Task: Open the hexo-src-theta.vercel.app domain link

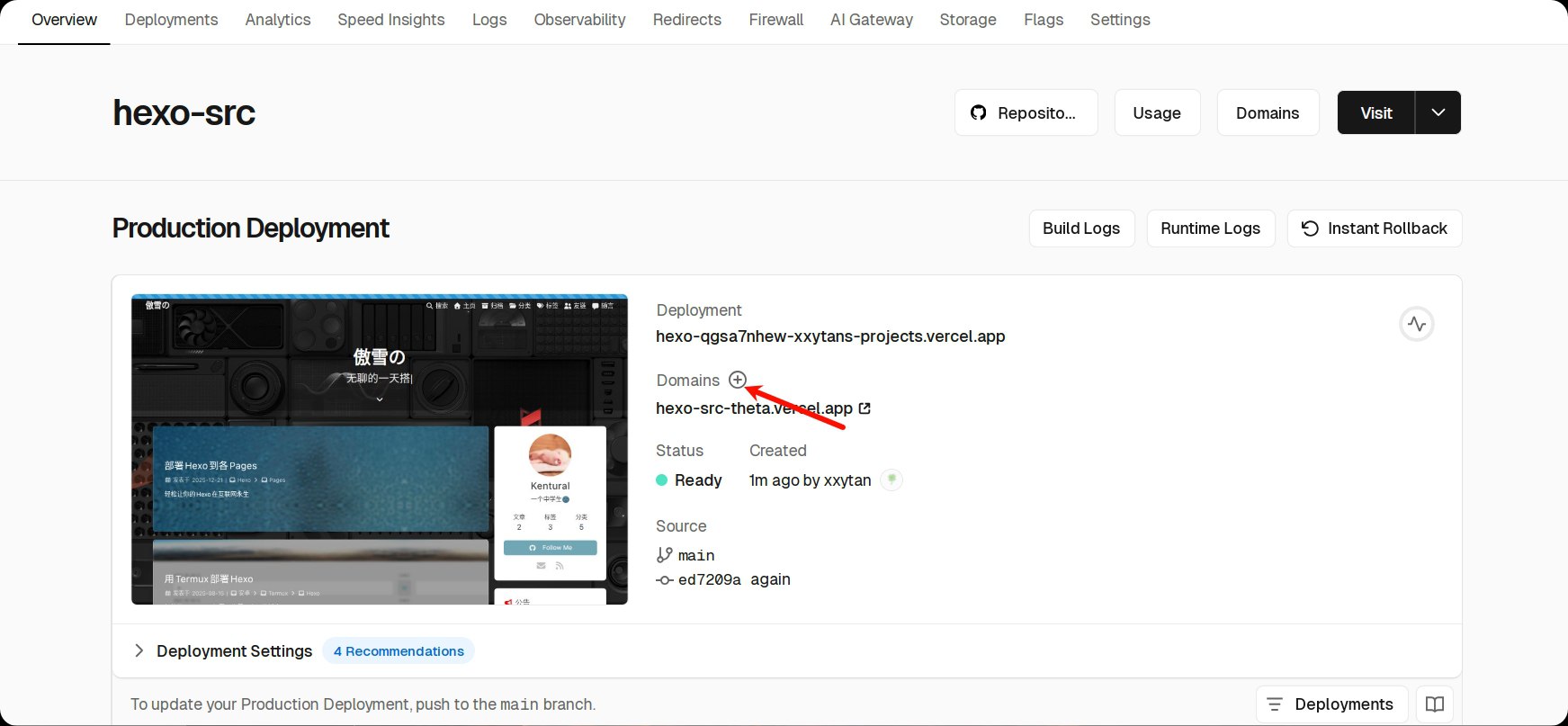Action: click(x=754, y=408)
